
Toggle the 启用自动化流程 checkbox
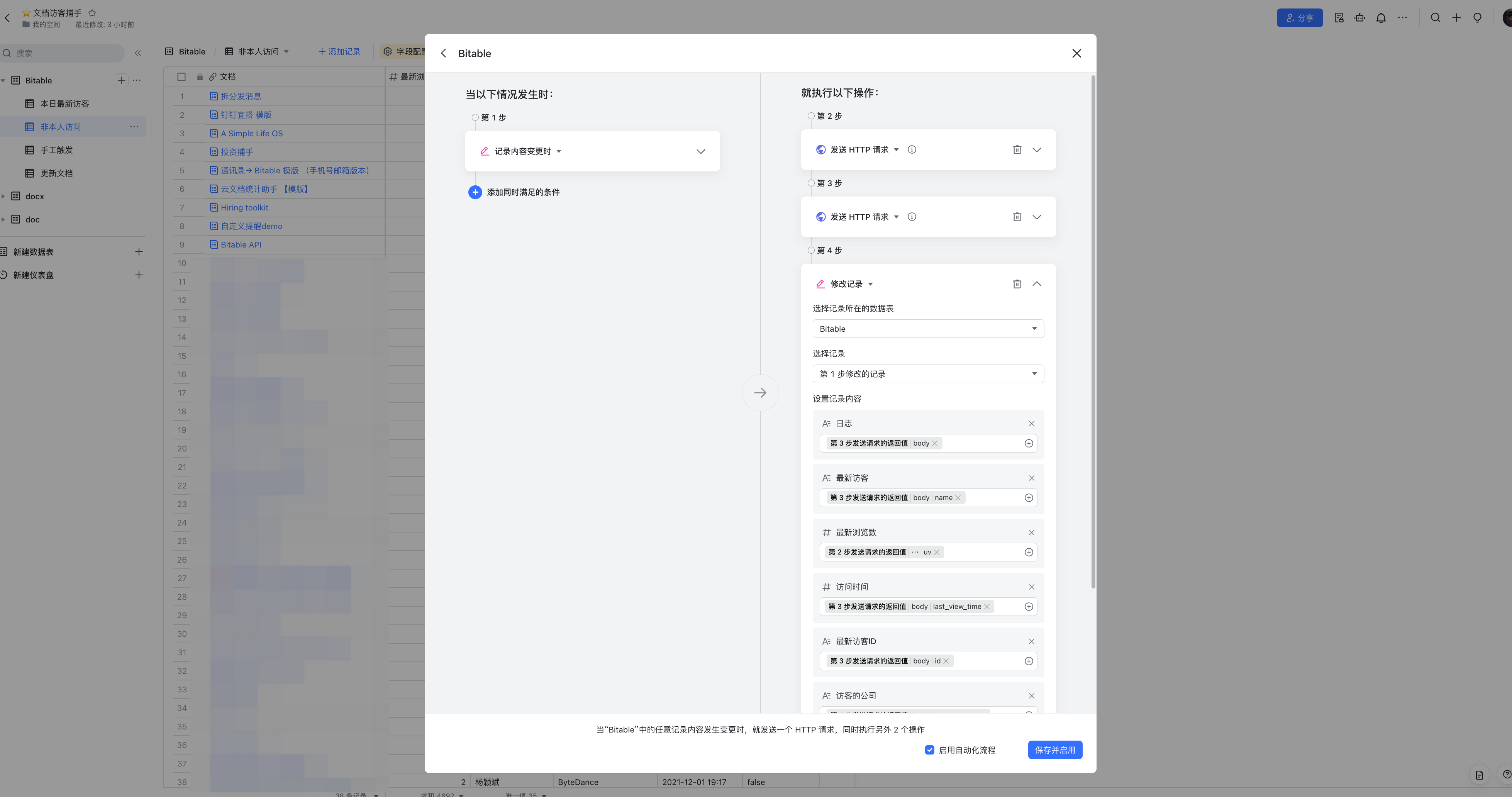tap(930, 750)
